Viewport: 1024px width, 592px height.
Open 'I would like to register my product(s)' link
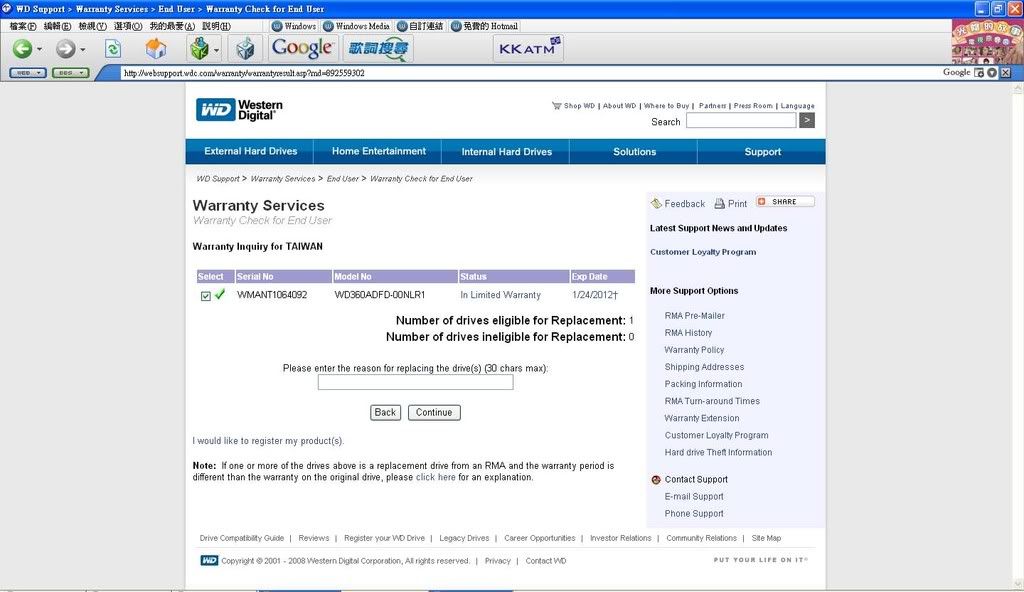268,441
